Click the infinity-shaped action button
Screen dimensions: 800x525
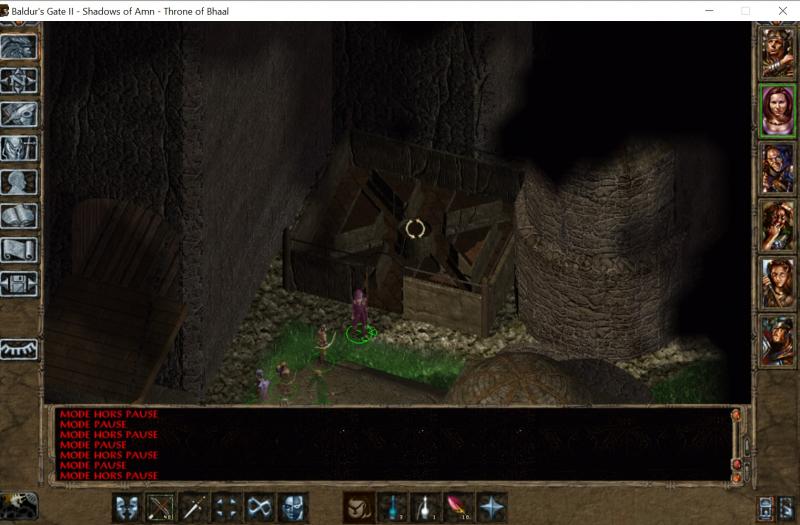259,508
